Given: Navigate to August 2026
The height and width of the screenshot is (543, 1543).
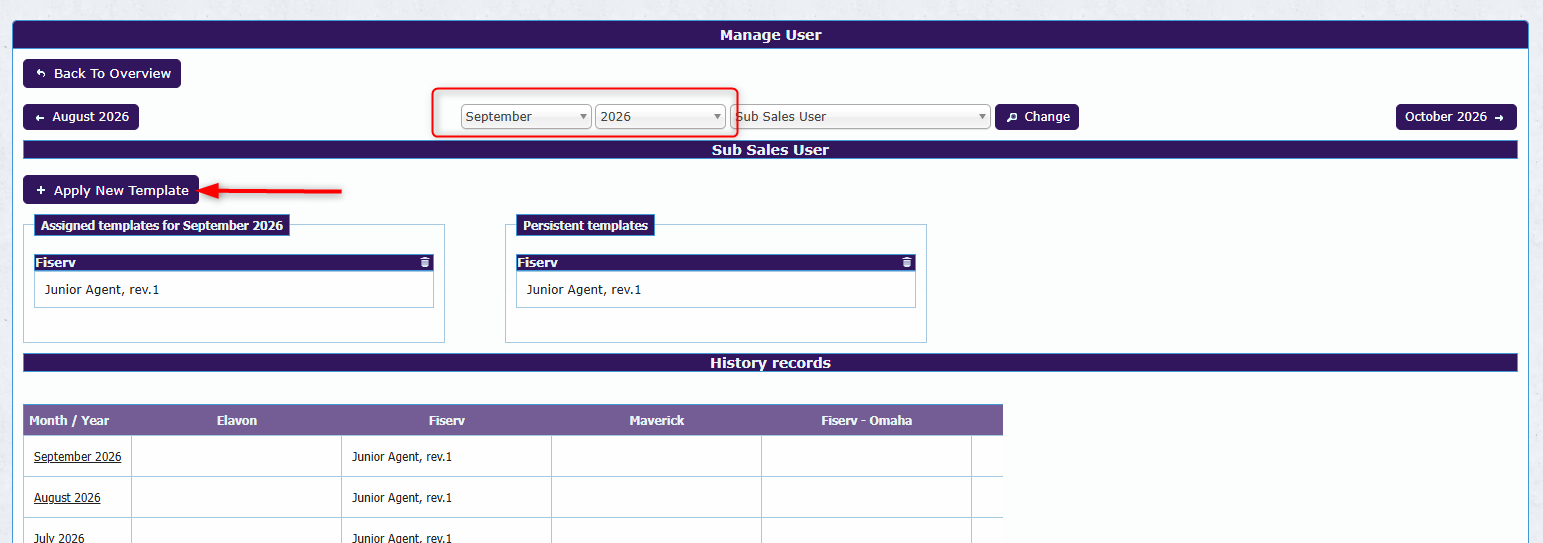Looking at the screenshot, I should pyautogui.click(x=81, y=117).
